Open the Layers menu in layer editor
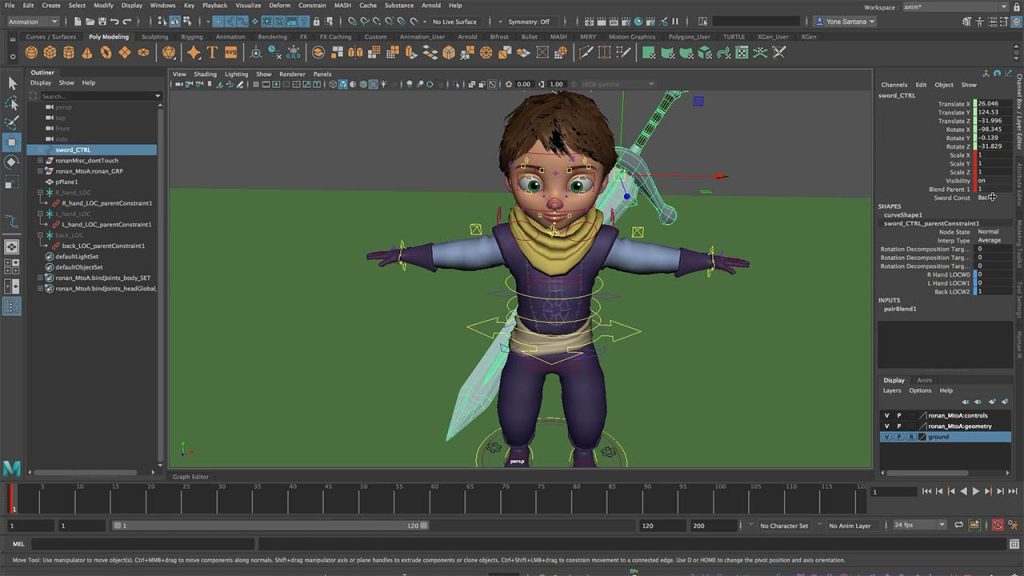This screenshot has height=576, width=1024. [x=892, y=391]
